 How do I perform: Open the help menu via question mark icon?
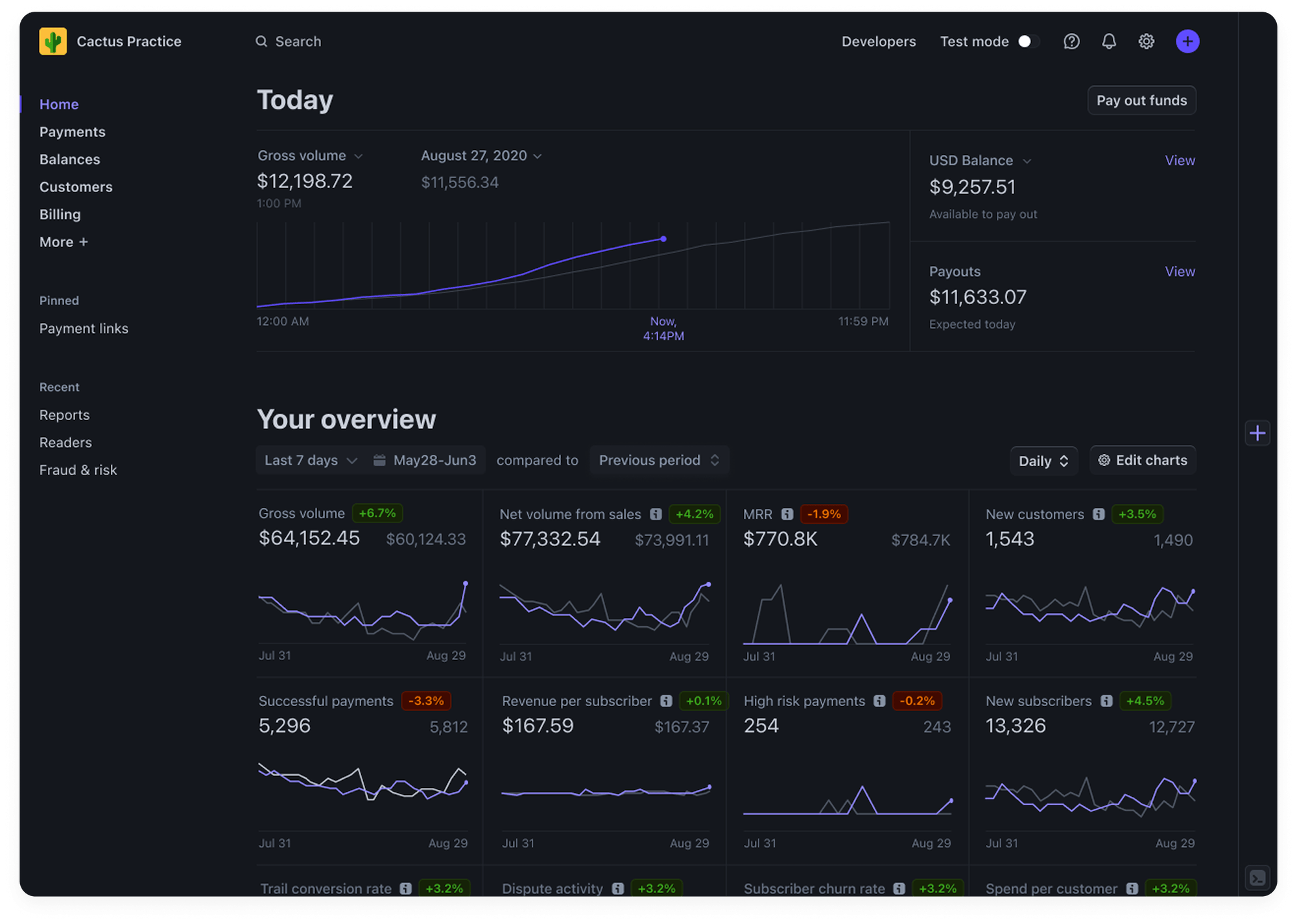coord(1071,41)
